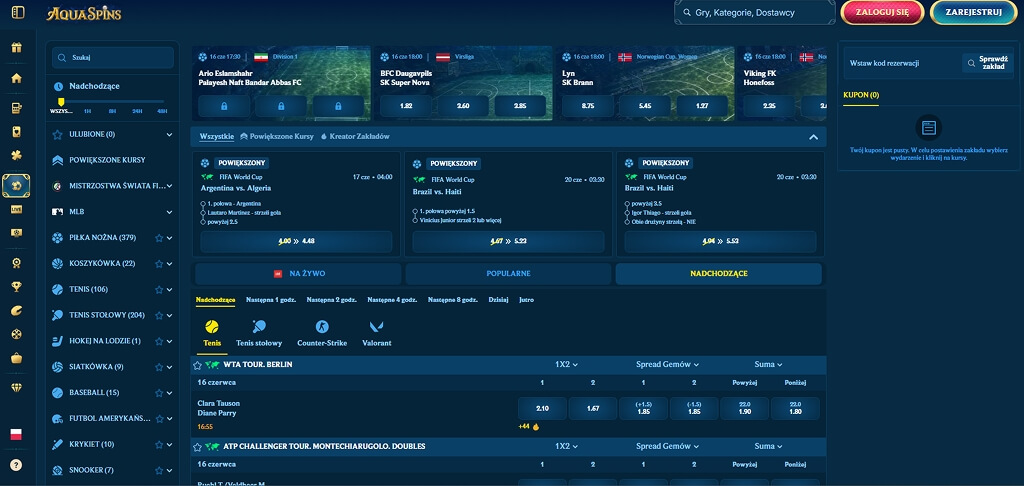The image size is (1024, 486).
Task: Select the highlighted soccer ball sports icon
Action: click(16, 186)
